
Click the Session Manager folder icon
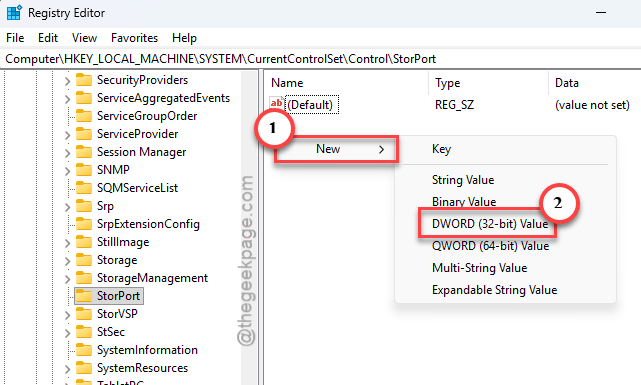(84, 152)
